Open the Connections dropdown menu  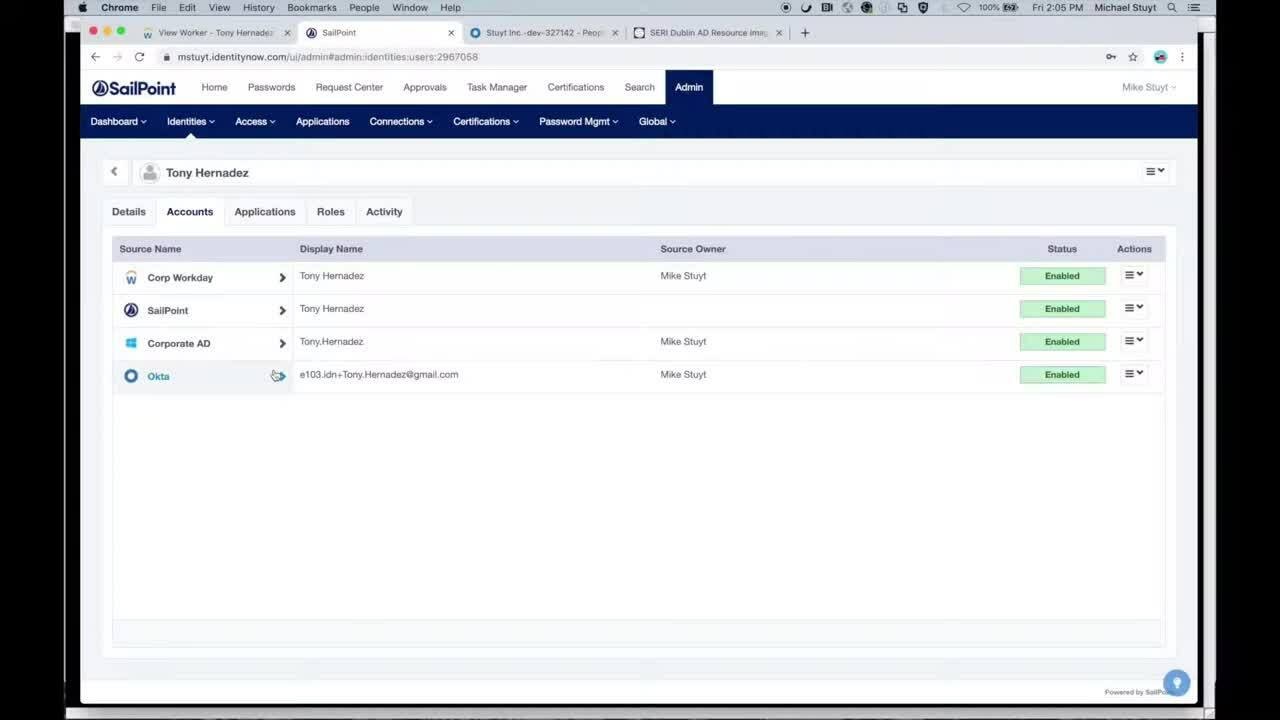[x=401, y=122]
